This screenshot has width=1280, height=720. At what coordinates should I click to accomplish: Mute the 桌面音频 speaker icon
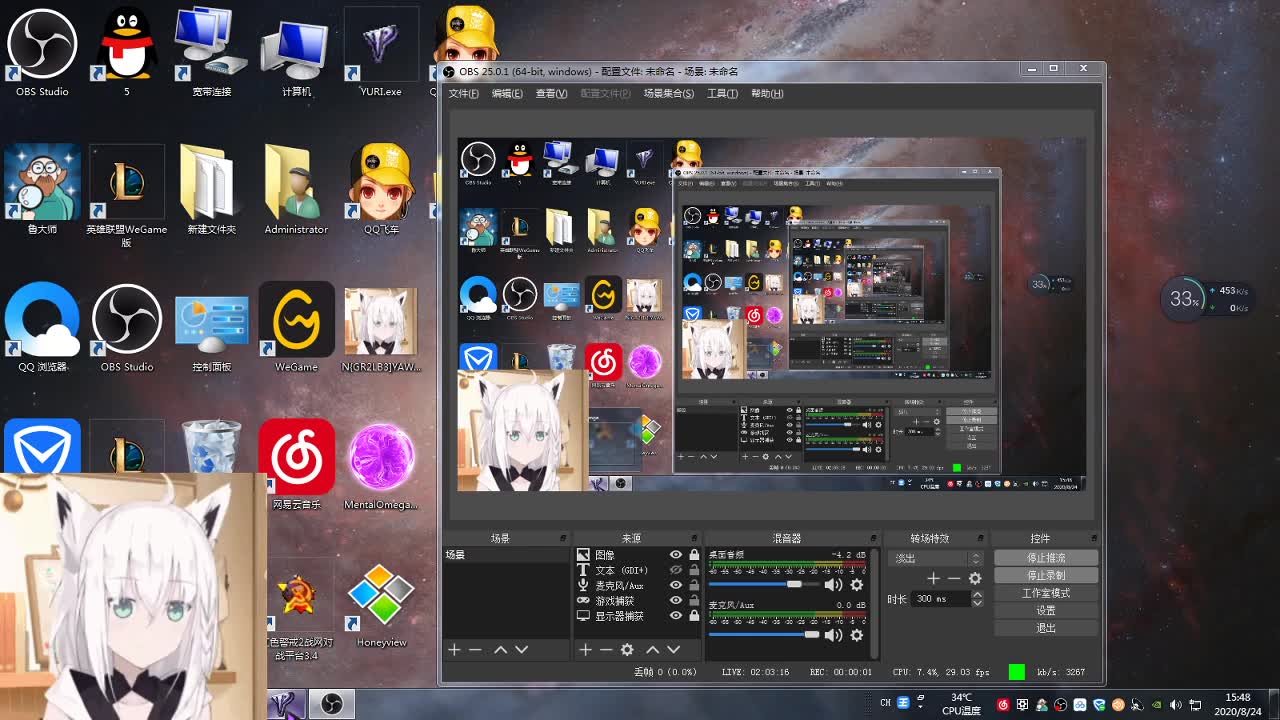tap(833, 585)
